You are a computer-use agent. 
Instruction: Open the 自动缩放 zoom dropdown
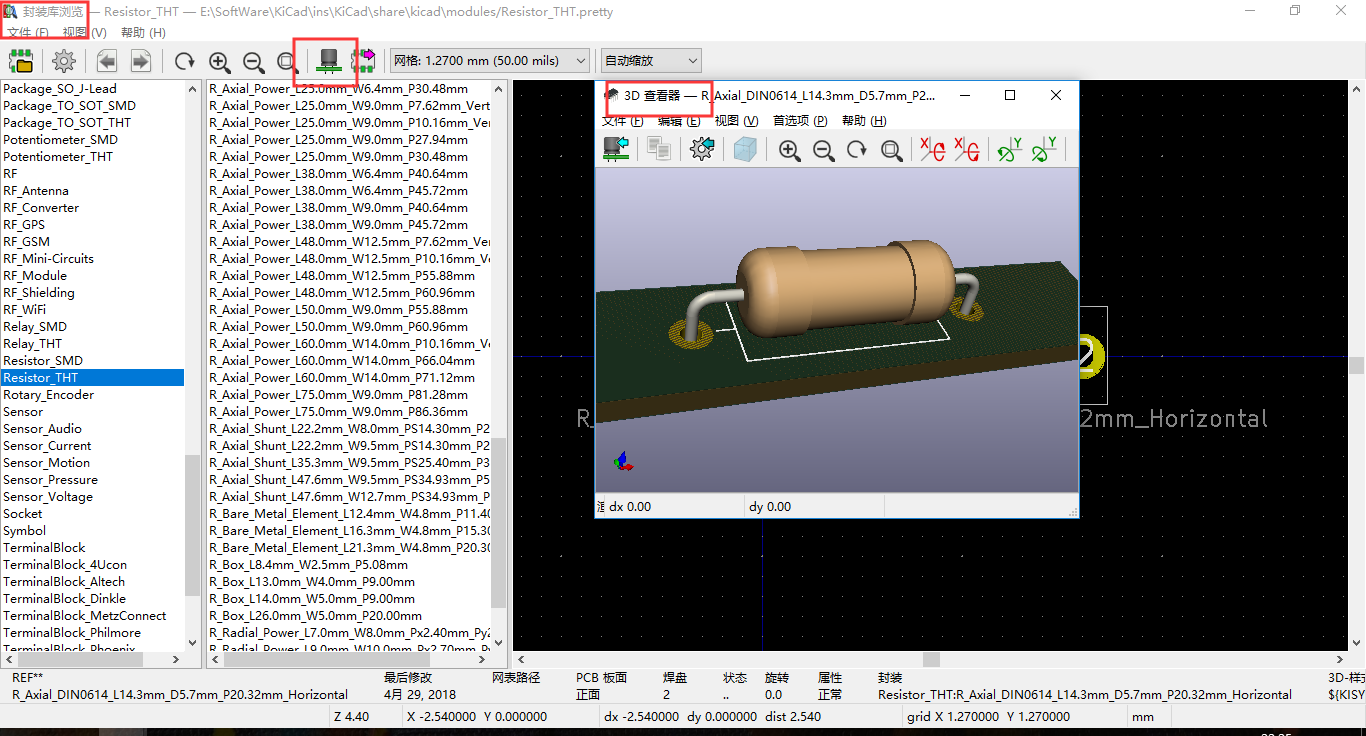[650, 61]
